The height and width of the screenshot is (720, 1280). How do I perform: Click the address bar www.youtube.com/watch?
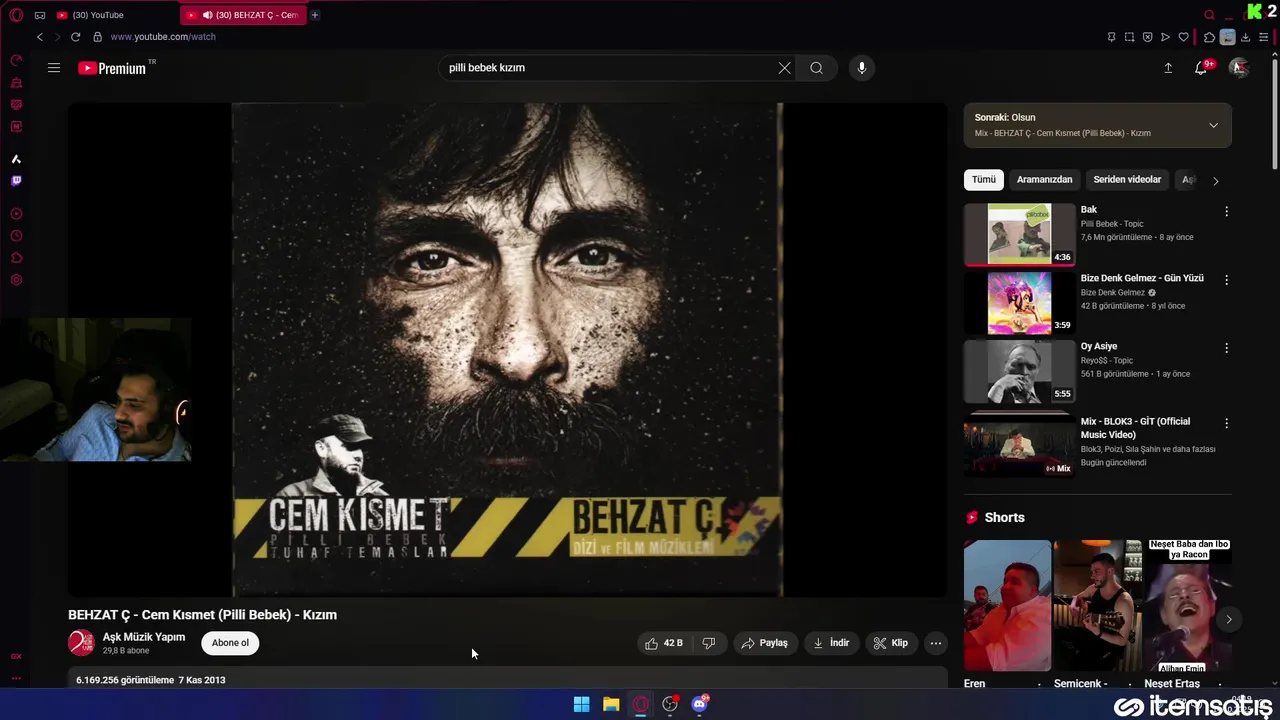pyautogui.click(x=163, y=37)
